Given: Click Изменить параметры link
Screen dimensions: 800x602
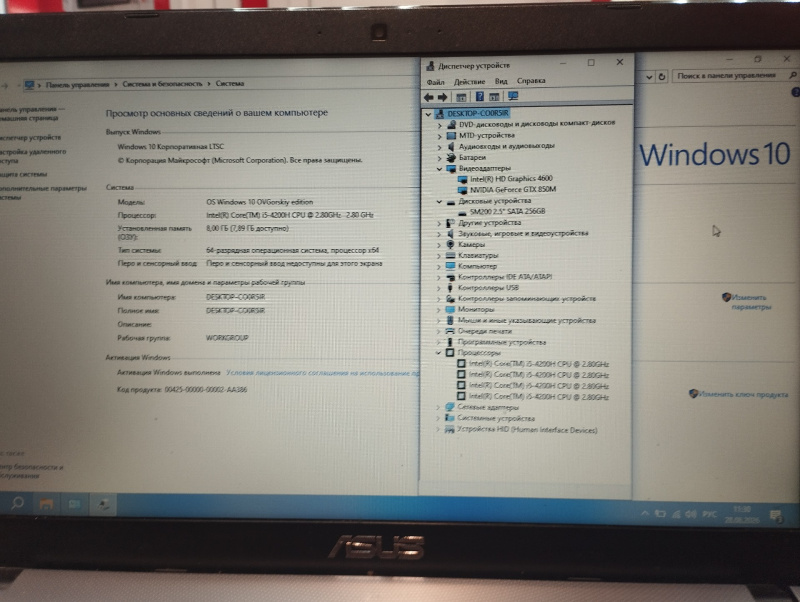Looking at the screenshot, I should click(x=751, y=302).
